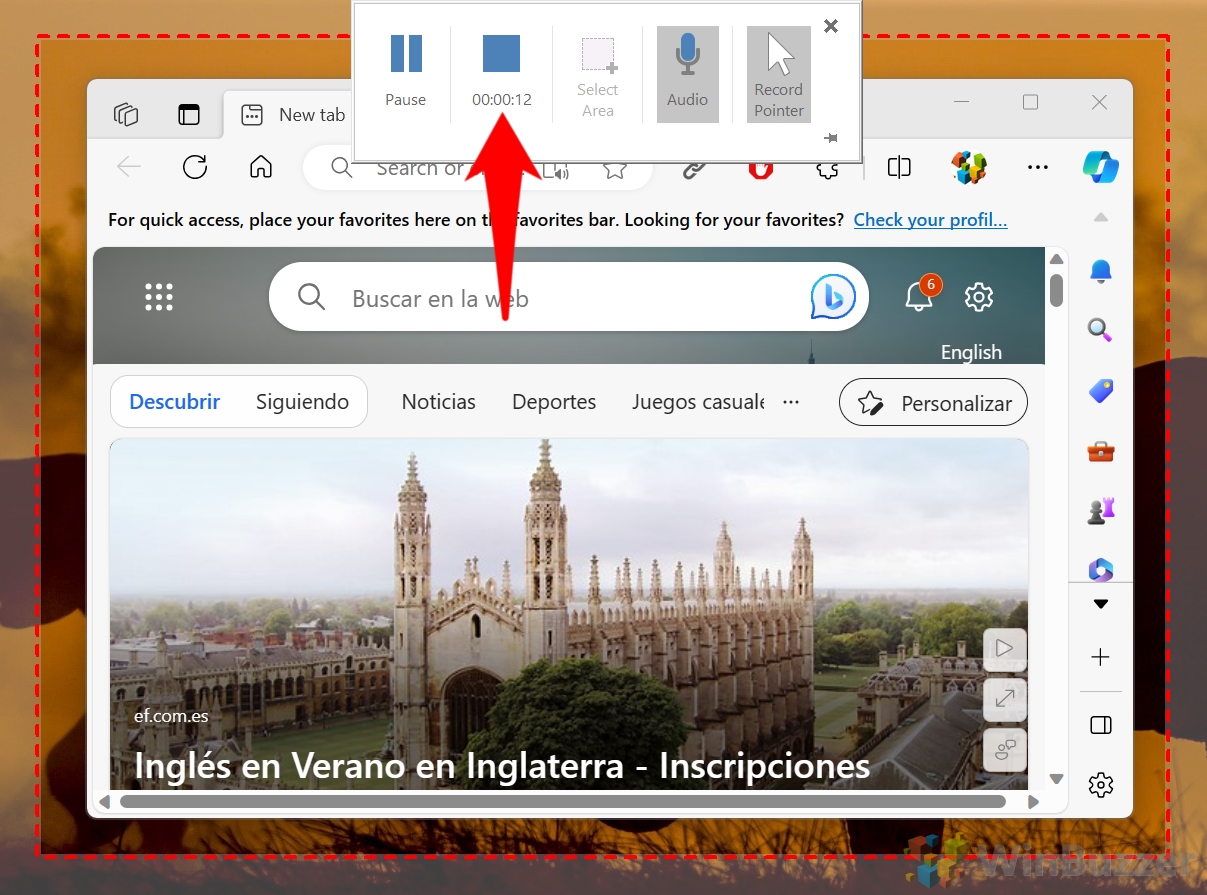Open the sidebar Shopping tag
Image resolution: width=1207 pixels, height=895 pixels.
point(1100,391)
